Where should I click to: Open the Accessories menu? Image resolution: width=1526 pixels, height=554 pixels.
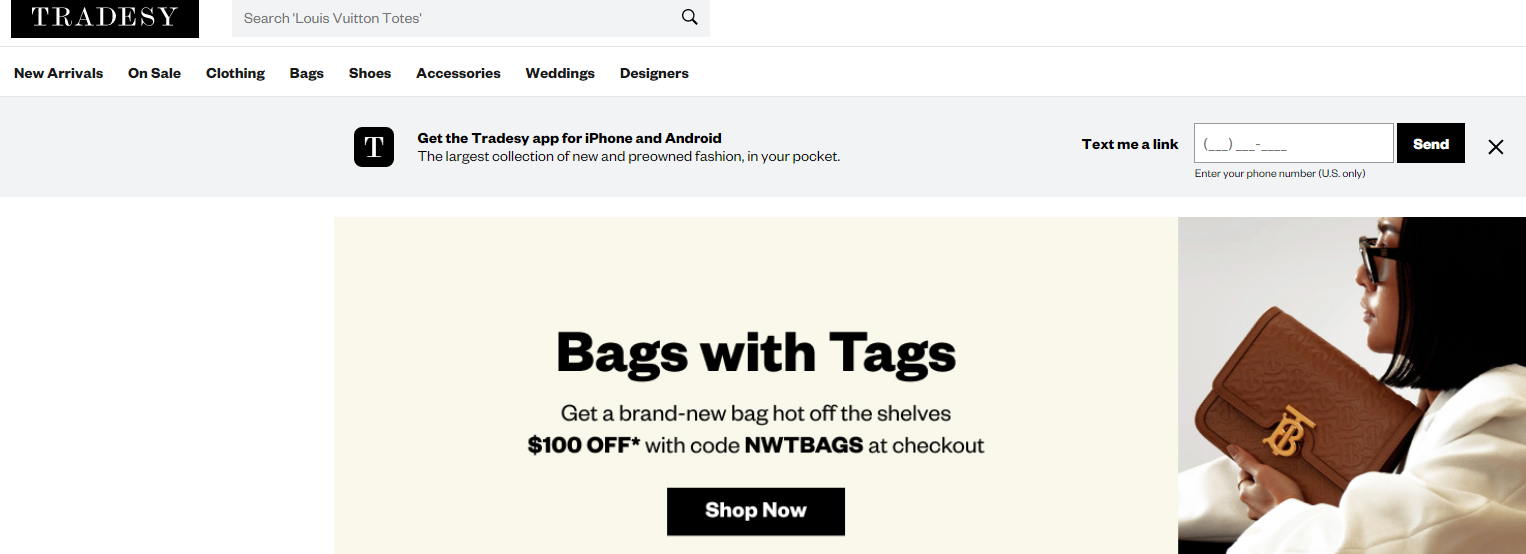458,73
